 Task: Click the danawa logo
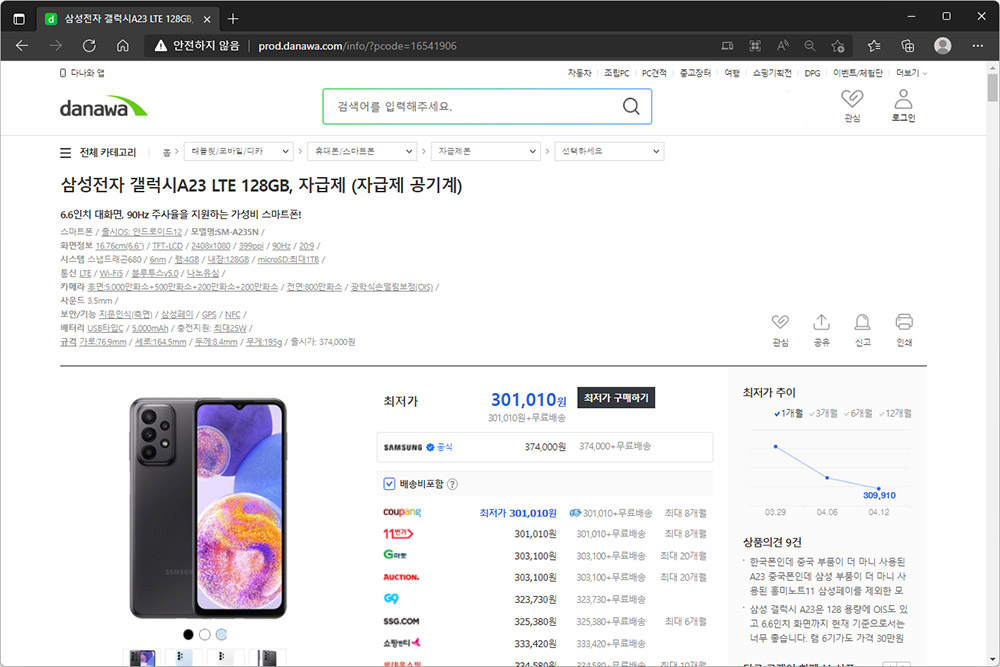(x=103, y=106)
